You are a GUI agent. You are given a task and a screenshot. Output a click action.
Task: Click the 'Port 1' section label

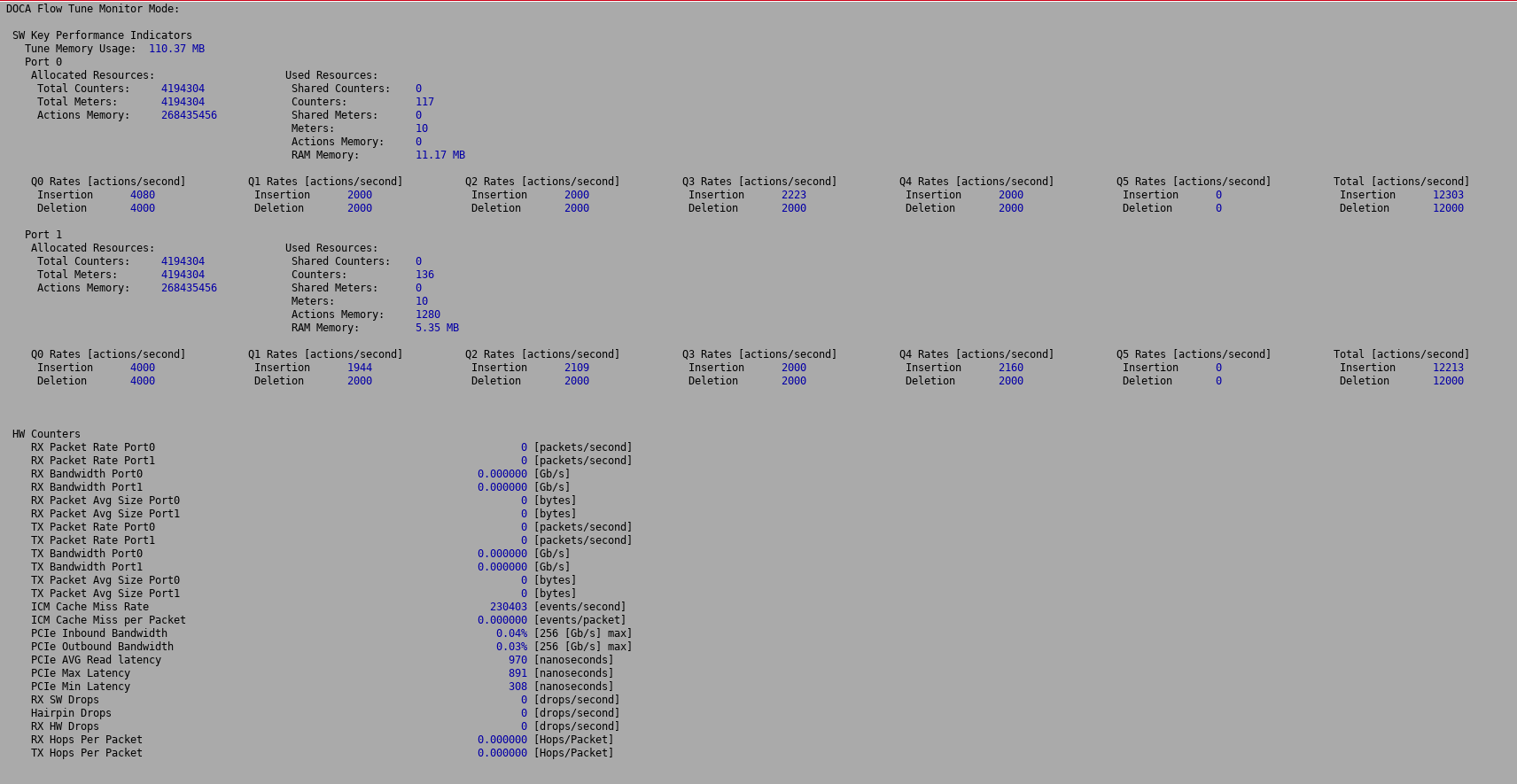[43, 235]
